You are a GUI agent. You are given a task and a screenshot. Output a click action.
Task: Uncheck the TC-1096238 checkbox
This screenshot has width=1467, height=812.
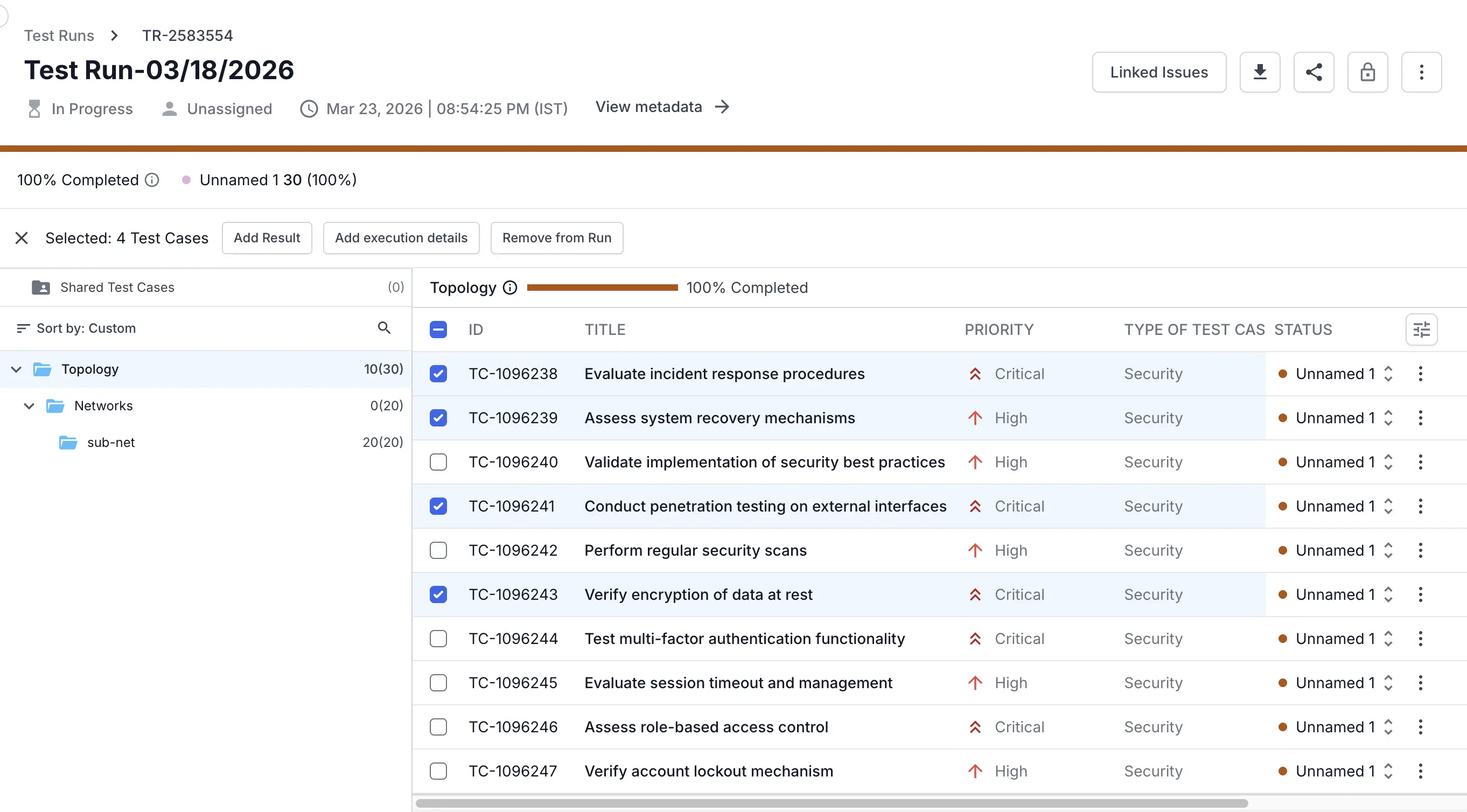[438, 374]
